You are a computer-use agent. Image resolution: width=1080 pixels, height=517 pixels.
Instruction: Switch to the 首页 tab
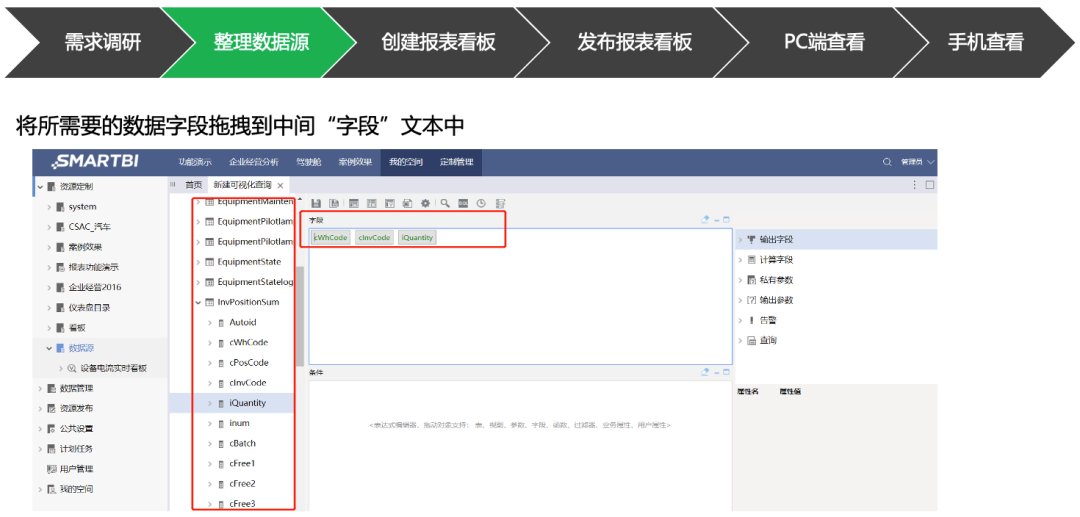pos(194,185)
